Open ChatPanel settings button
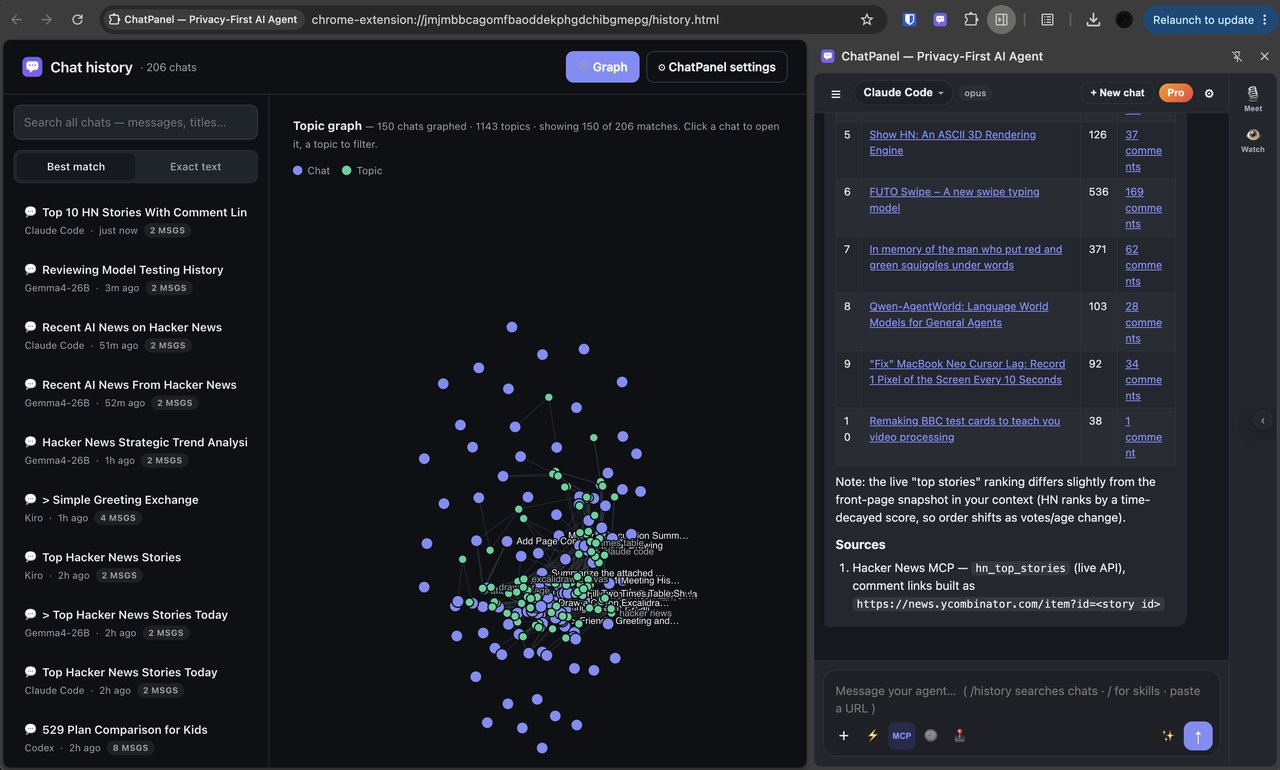This screenshot has width=1280, height=770. point(717,67)
